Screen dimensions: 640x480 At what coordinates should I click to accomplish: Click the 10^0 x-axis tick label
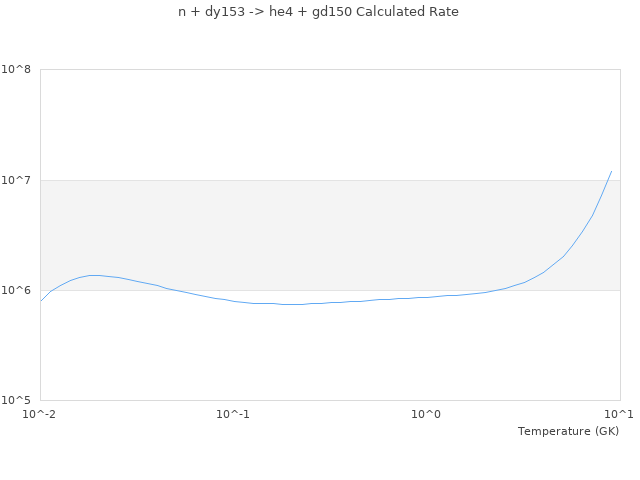(427, 414)
